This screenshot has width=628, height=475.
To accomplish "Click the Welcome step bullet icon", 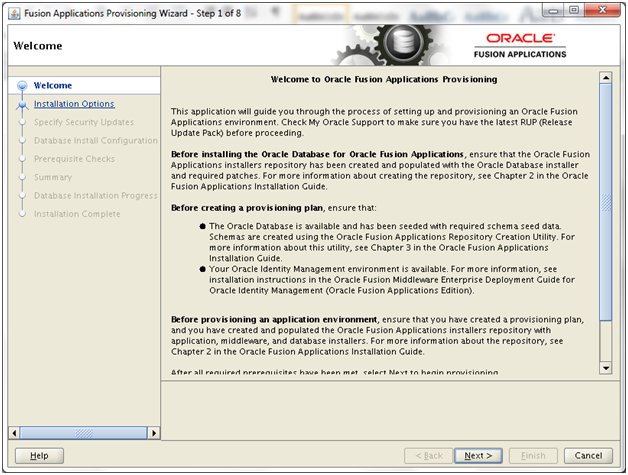I will 22,86.
